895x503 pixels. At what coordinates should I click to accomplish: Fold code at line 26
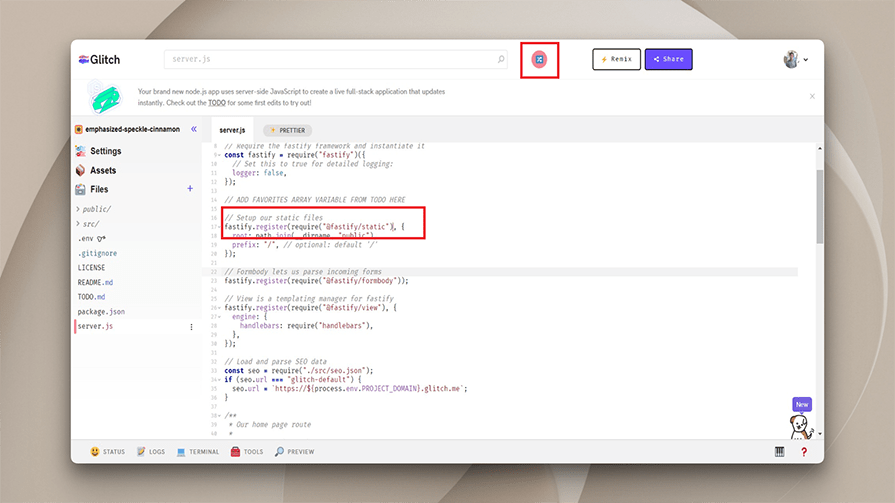220,308
